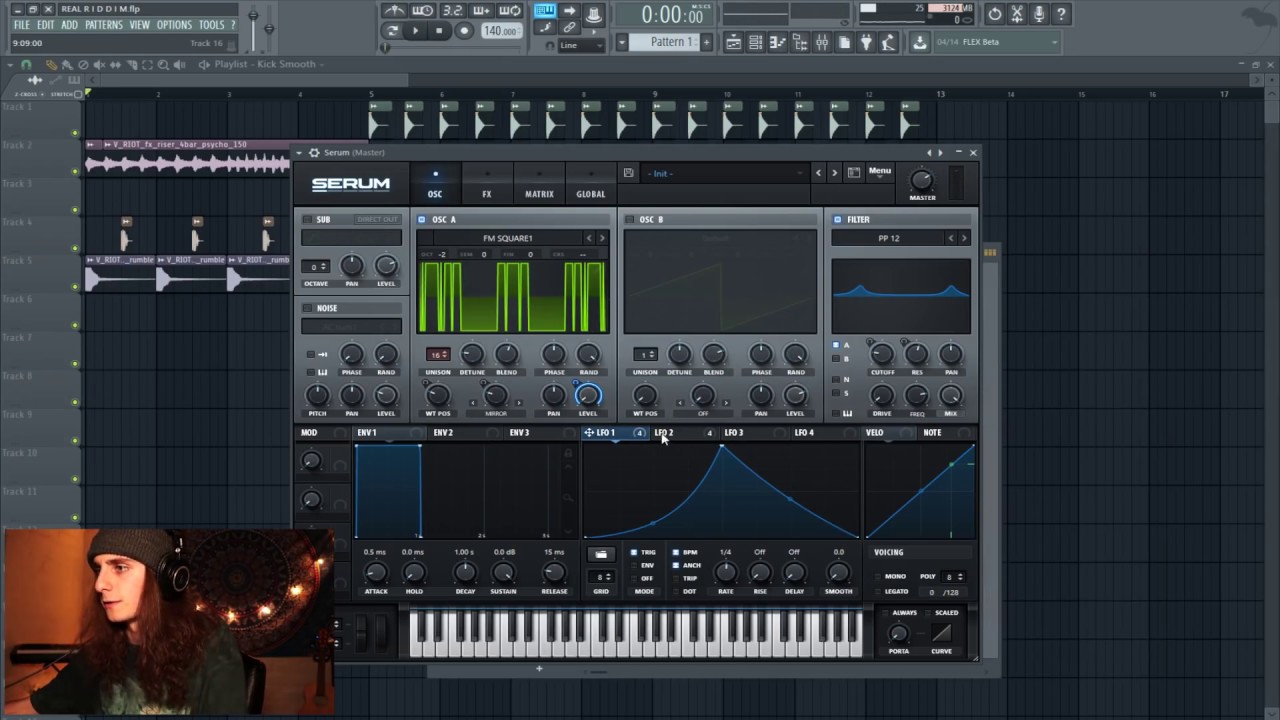
Task: Click the envelope lock icon
Action: tap(568, 453)
